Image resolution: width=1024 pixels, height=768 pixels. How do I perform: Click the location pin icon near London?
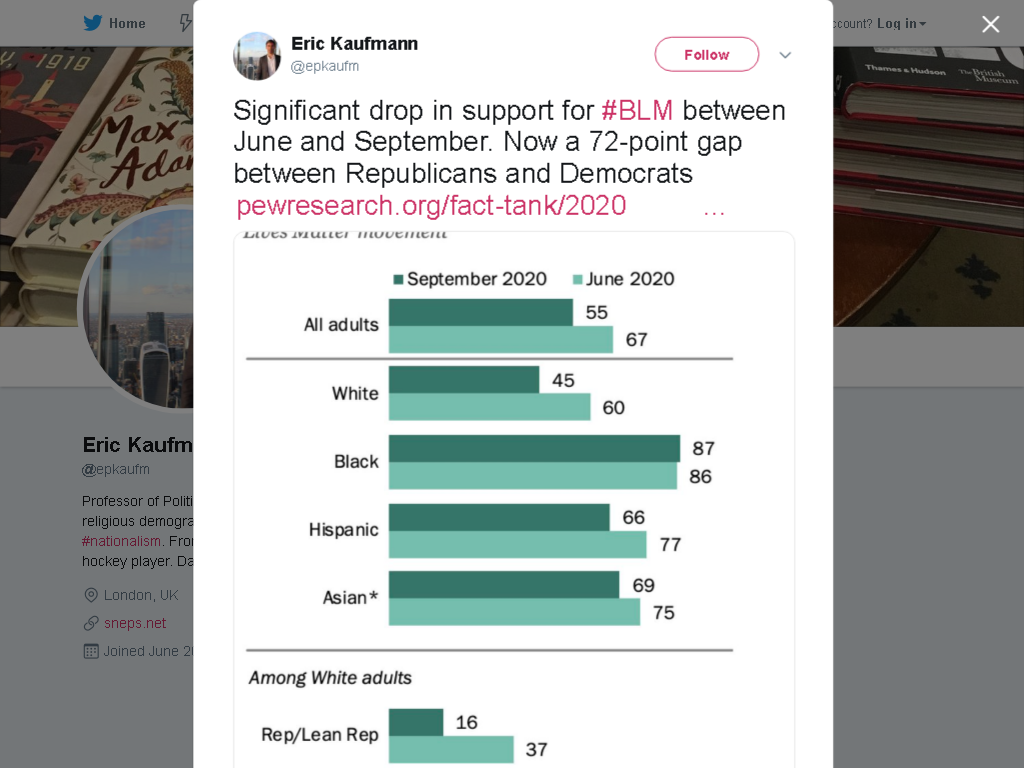[x=91, y=595]
